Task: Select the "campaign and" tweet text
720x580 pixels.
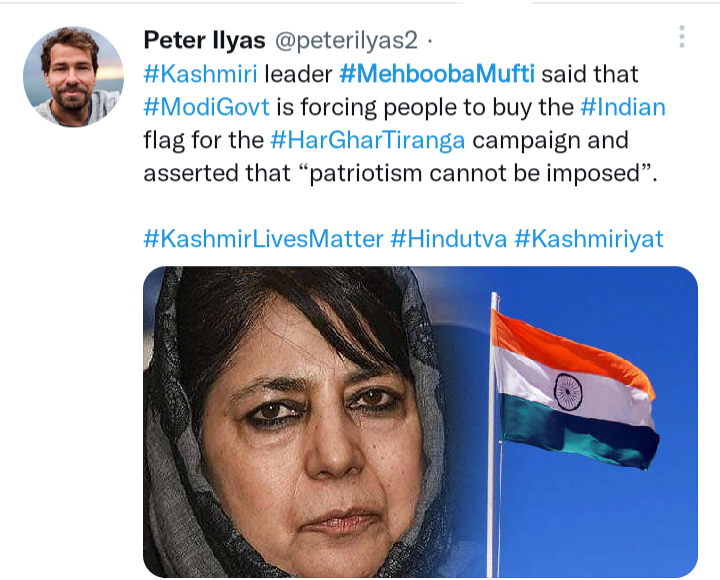Action: (551, 141)
